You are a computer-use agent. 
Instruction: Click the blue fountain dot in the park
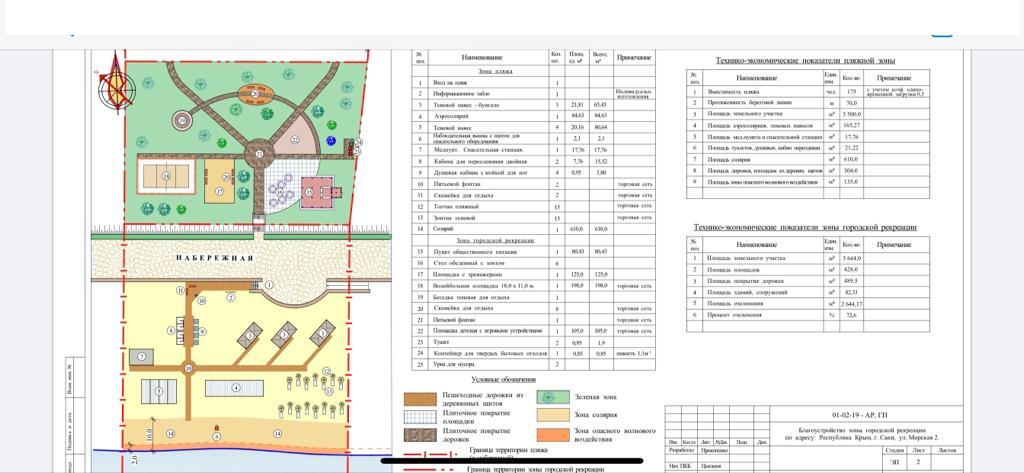coord(331,142)
